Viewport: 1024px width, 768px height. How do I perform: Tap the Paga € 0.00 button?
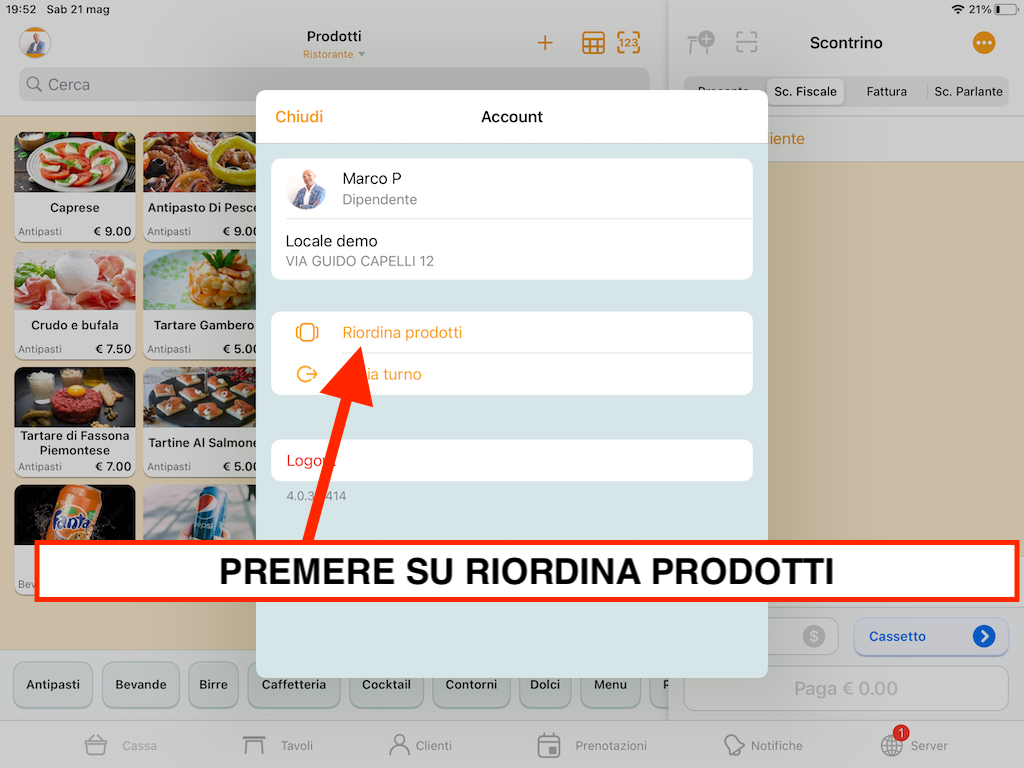click(x=846, y=688)
